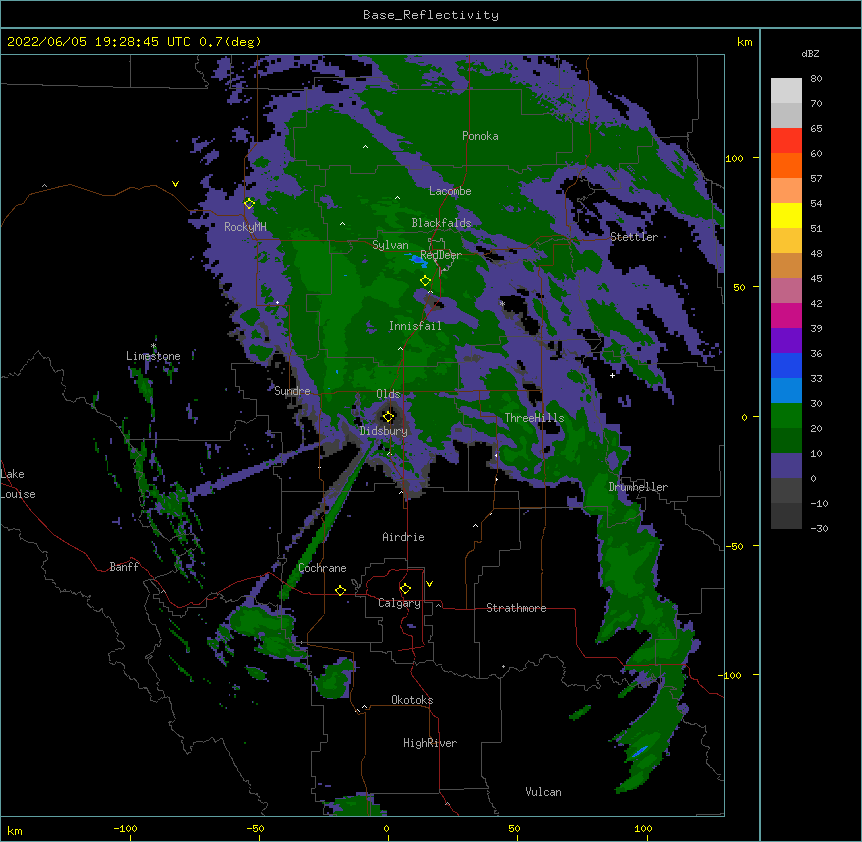862x842 pixels.
Task: Select the 80 dBZ white legend swatch
Action: 786,91
